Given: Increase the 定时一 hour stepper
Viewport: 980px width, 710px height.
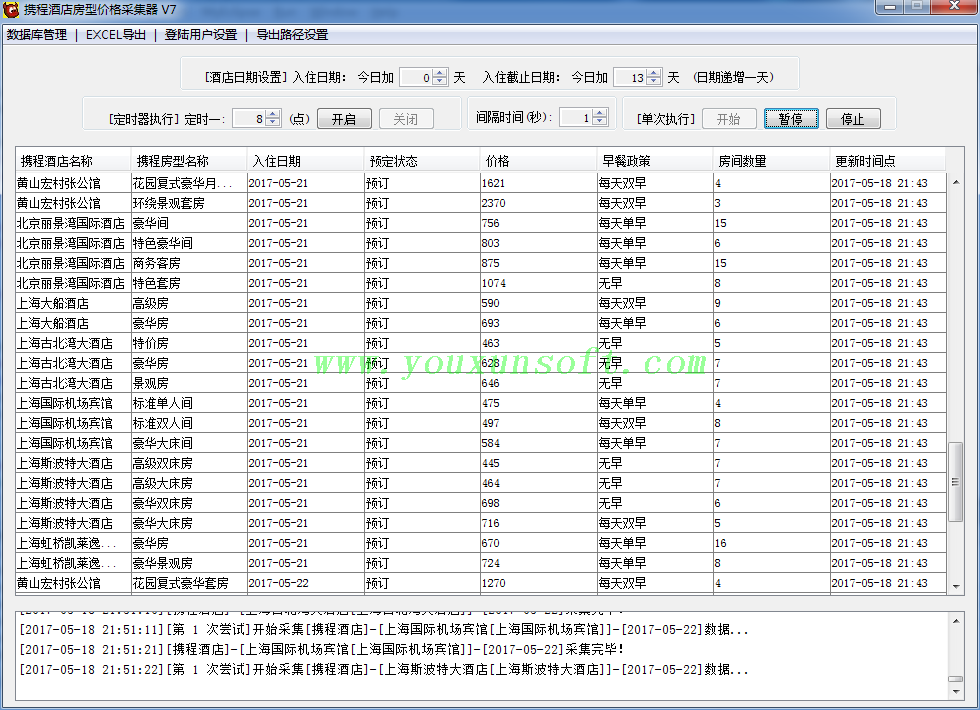Looking at the screenshot, I should [272, 114].
